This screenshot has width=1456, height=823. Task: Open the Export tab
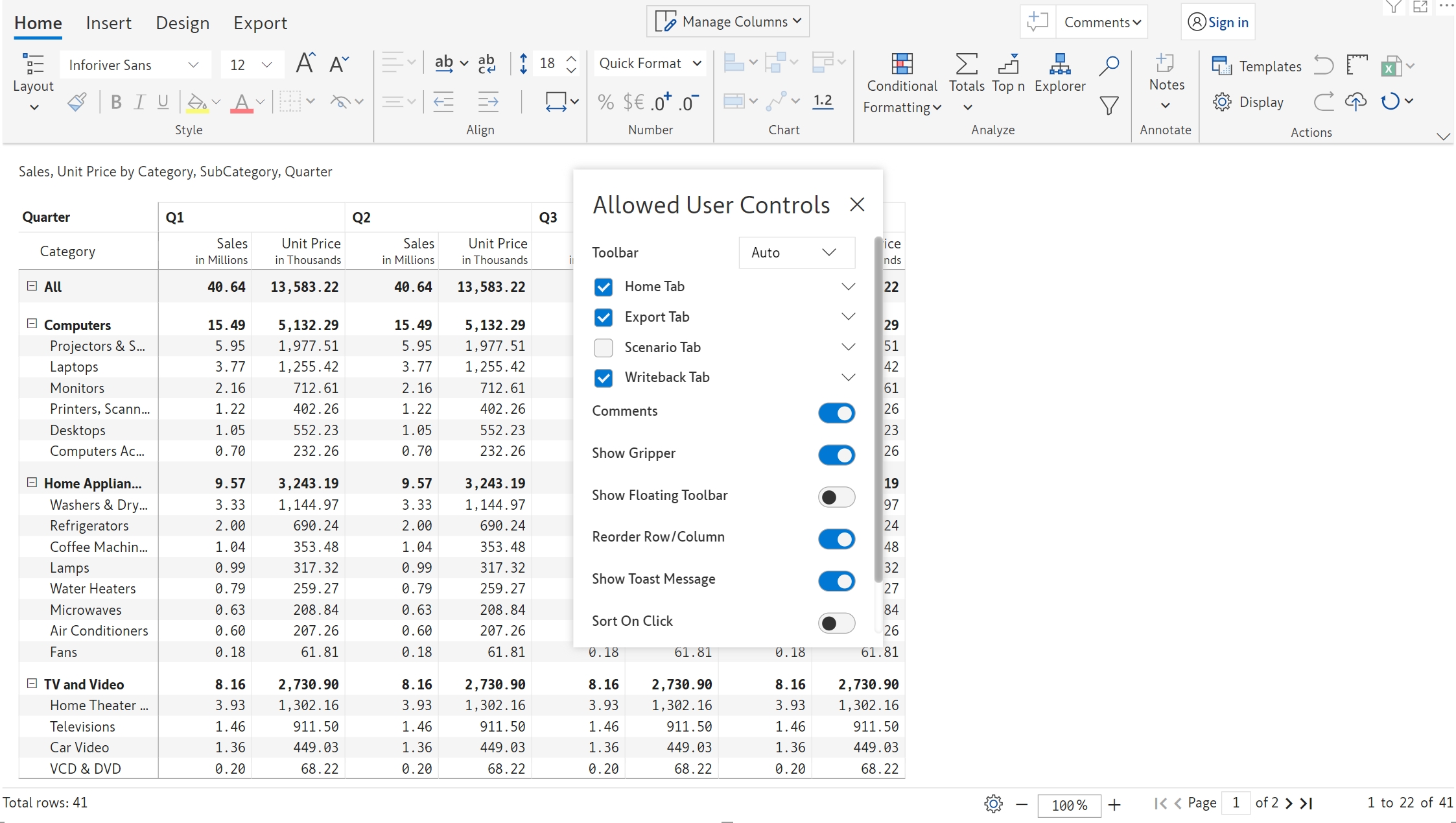pyautogui.click(x=260, y=23)
